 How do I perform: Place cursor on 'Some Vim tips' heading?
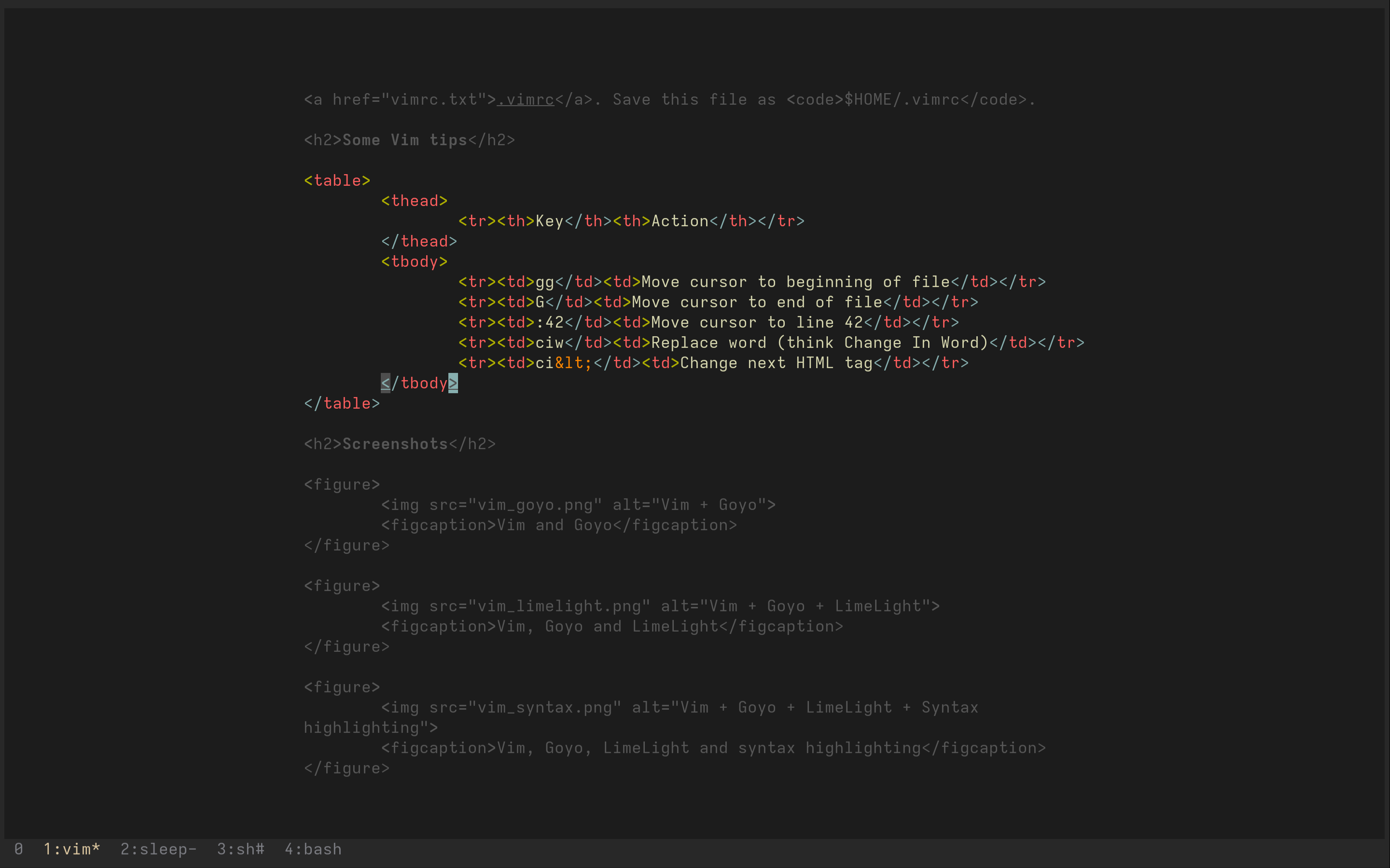405,140
